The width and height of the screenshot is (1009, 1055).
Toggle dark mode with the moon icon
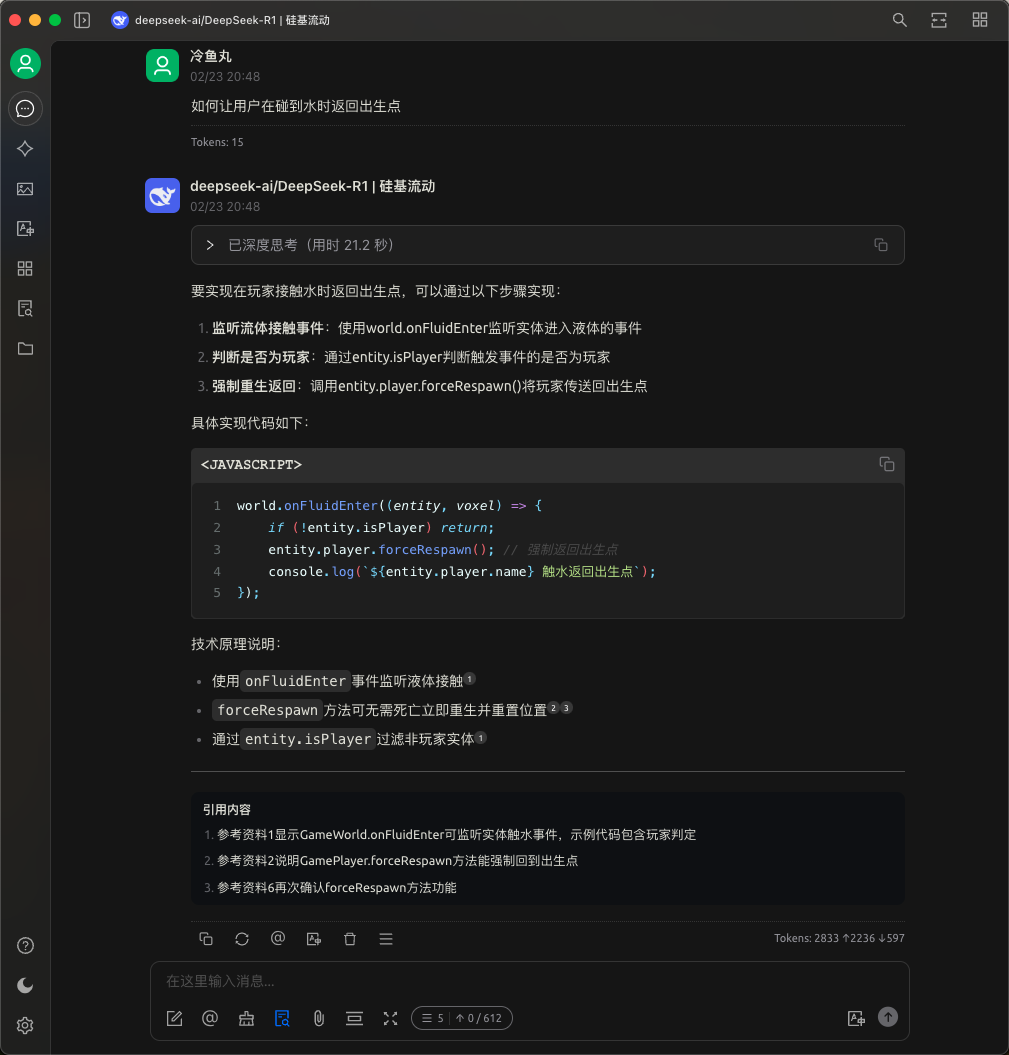(25, 985)
